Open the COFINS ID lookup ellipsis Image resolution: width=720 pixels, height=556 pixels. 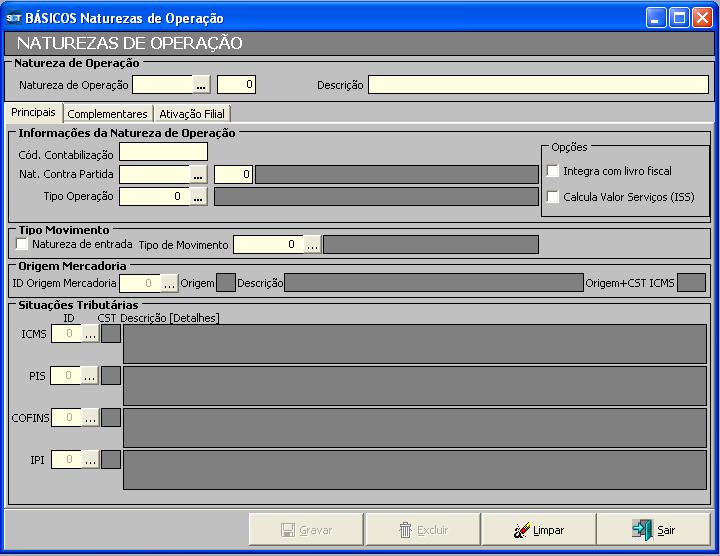90,417
